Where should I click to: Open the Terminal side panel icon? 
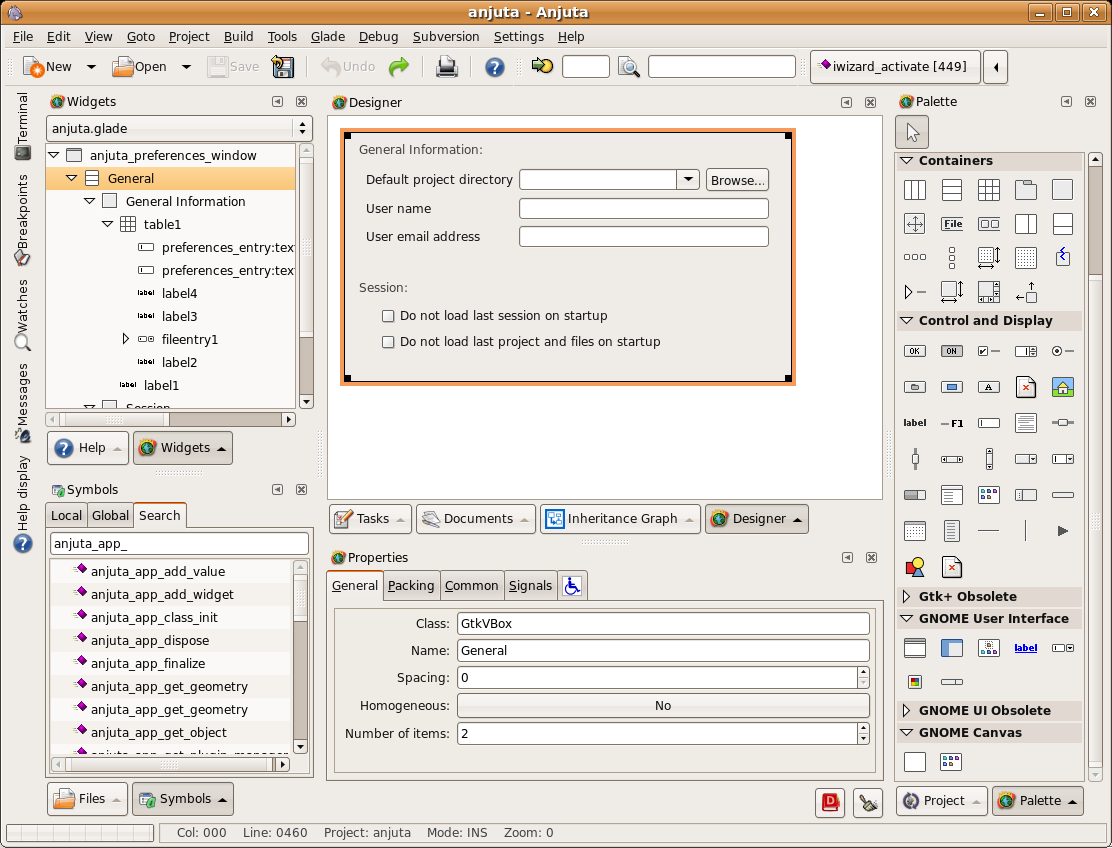coord(22,152)
